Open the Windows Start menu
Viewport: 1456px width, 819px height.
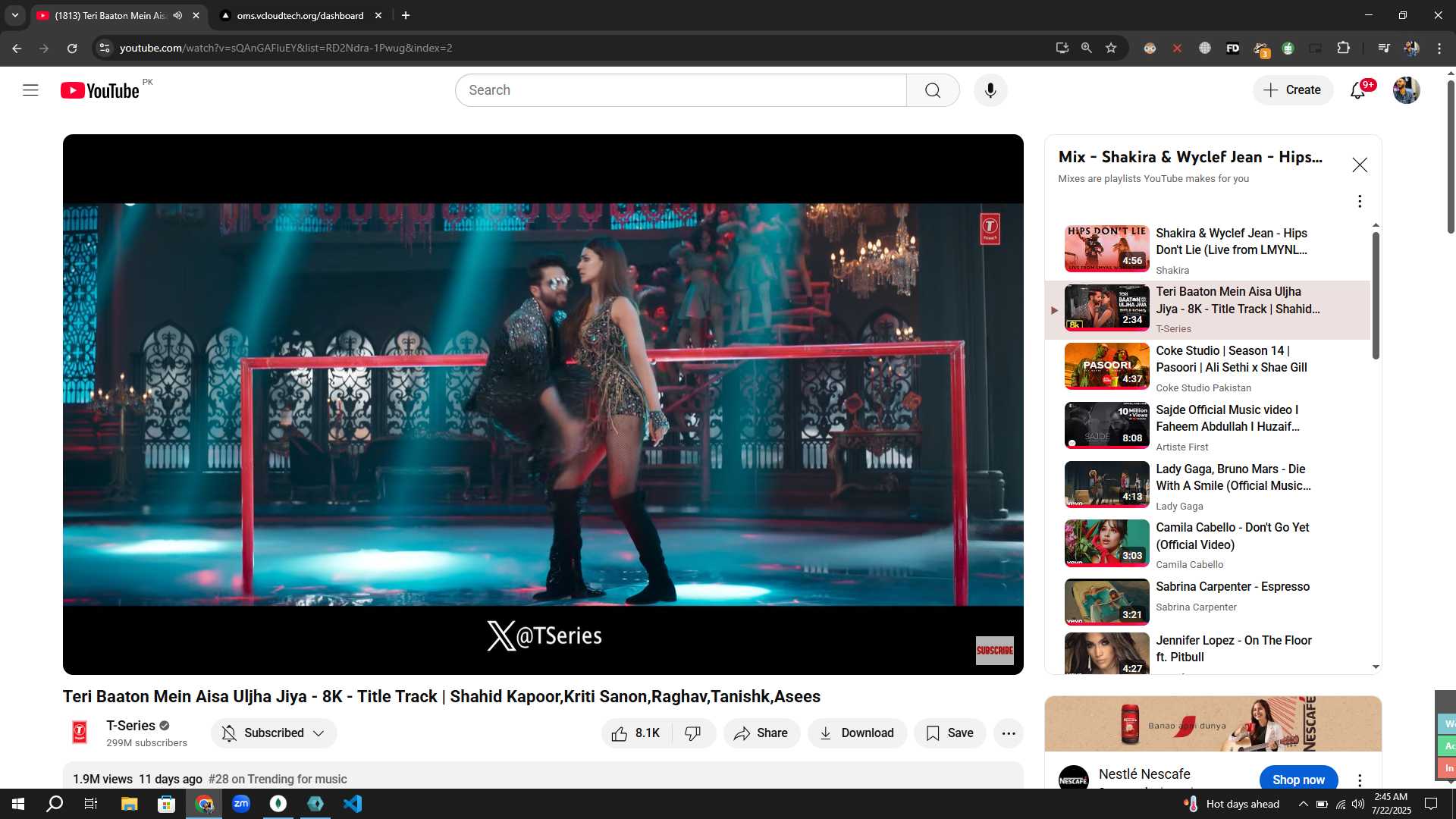pyautogui.click(x=18, y=804)
